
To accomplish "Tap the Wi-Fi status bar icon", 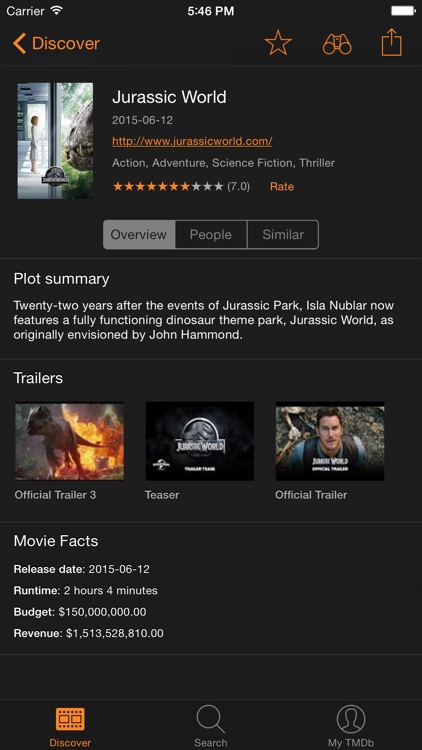I will coord(57,10).
